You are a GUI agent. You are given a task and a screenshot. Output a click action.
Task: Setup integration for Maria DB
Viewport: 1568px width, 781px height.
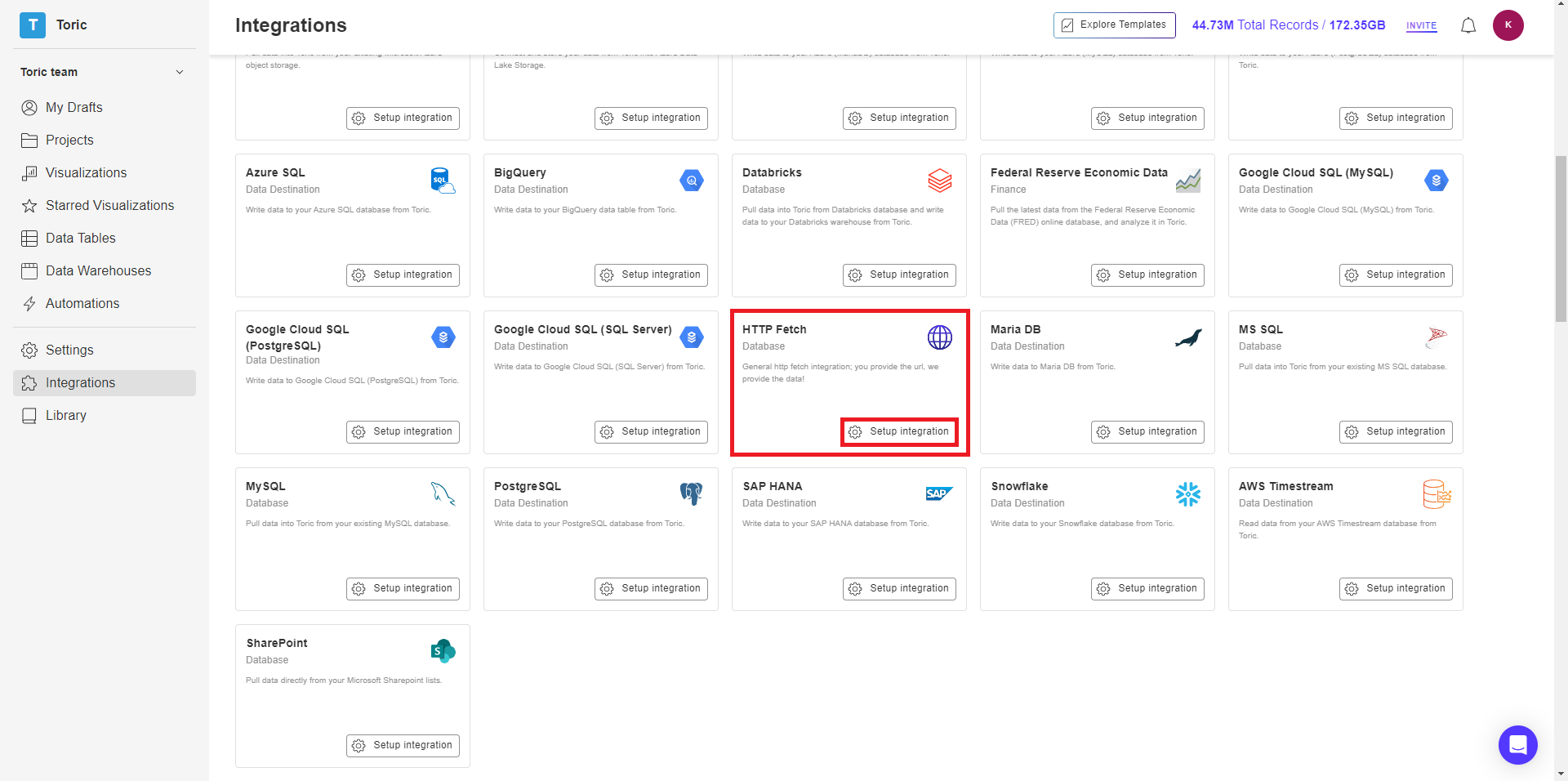[x=1147, y=432]
